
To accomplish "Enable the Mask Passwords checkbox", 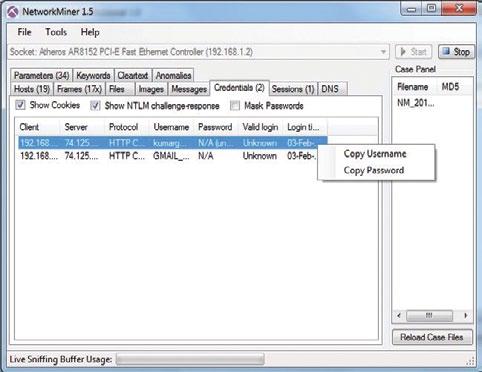I will pos(235,106).
